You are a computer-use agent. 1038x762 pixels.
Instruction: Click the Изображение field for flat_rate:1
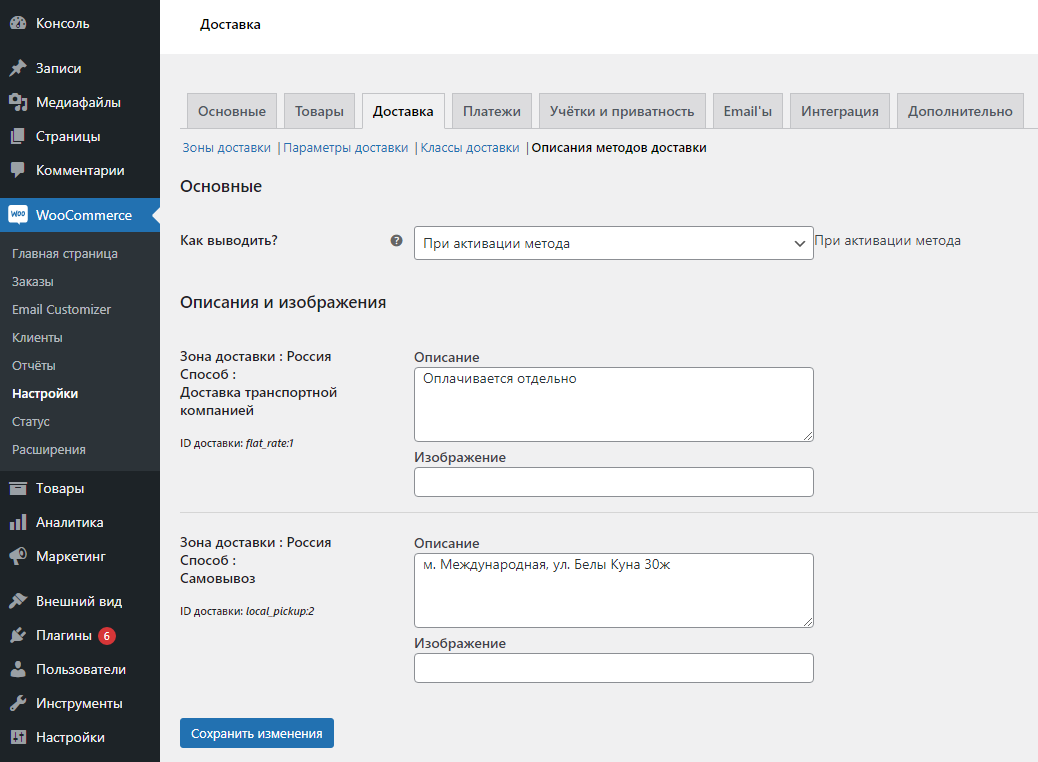pyautogui.click(x=614, y=482)
